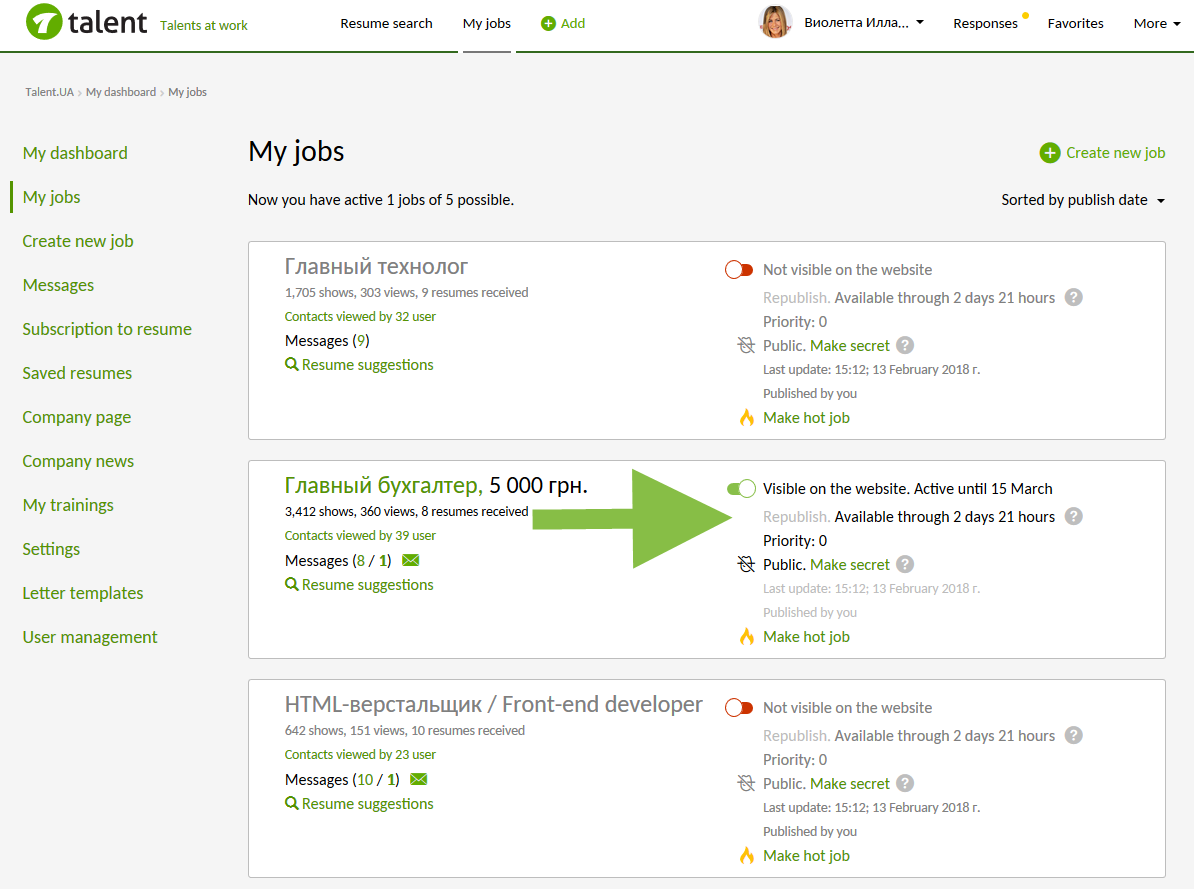
Task: Click Resume suggestions text for HTML-верстальщик
Action: [368, 804]
